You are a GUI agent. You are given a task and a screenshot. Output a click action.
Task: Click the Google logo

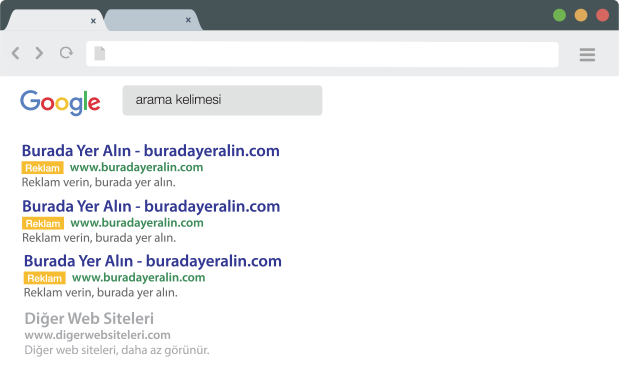click(x=60, y=102)
